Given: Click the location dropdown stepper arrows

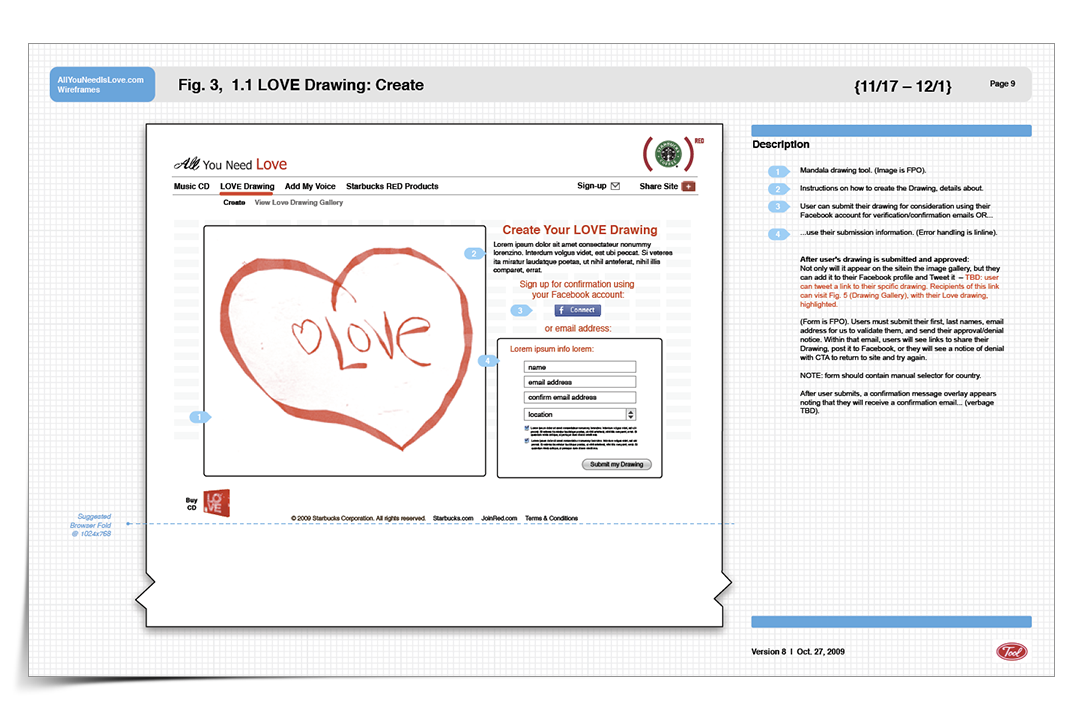Looking at the screenshot, I should tap(631, 415).
